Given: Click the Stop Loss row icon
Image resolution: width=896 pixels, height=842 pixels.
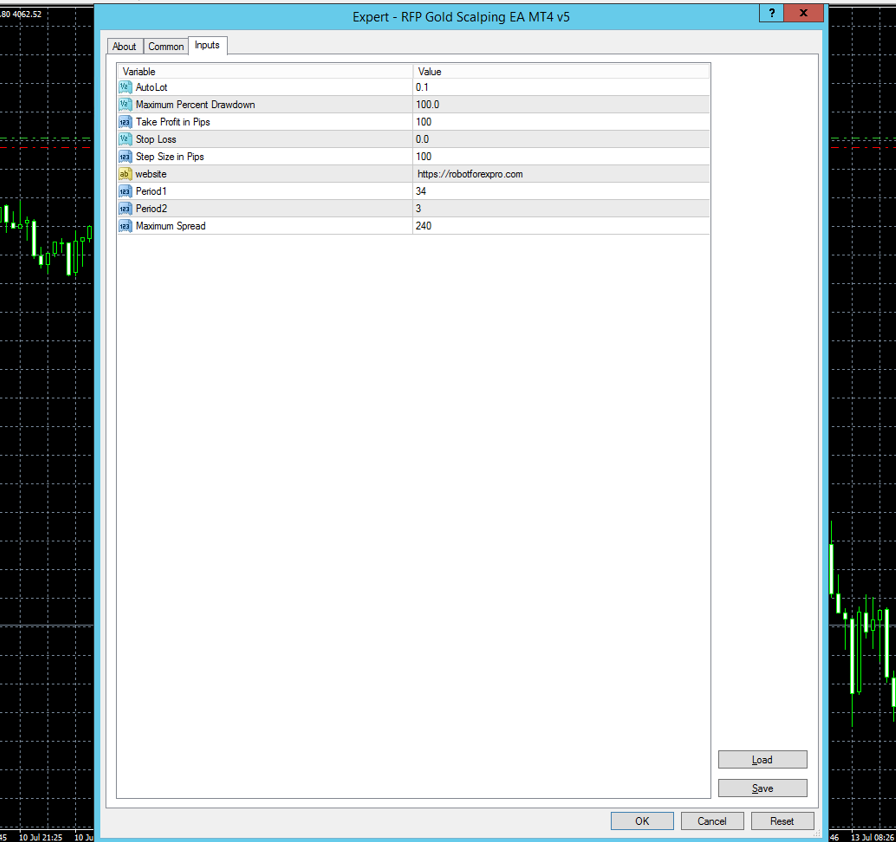Looking at the screenshot, I should point(125,139).
